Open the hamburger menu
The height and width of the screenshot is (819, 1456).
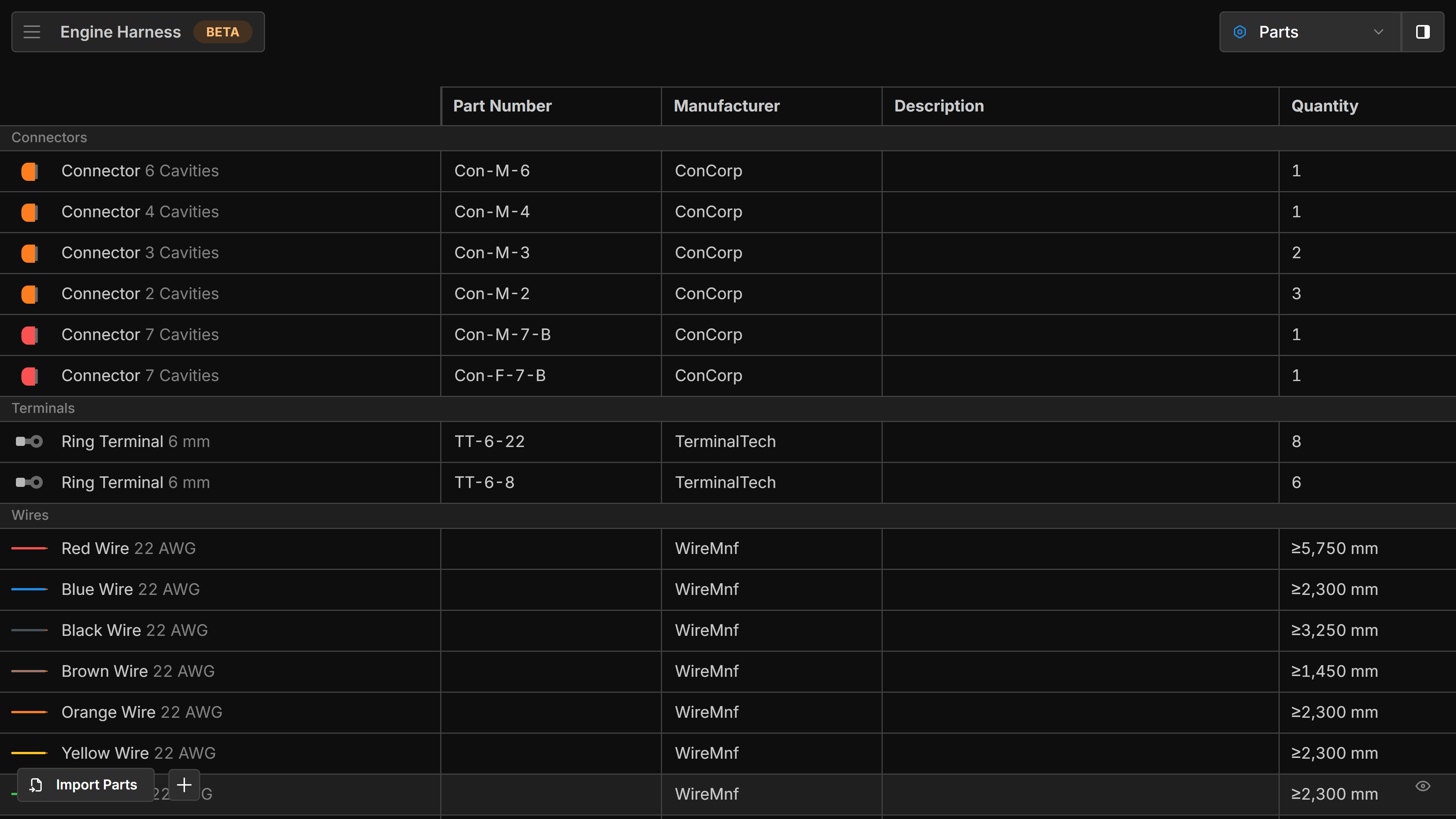(31, 32)
